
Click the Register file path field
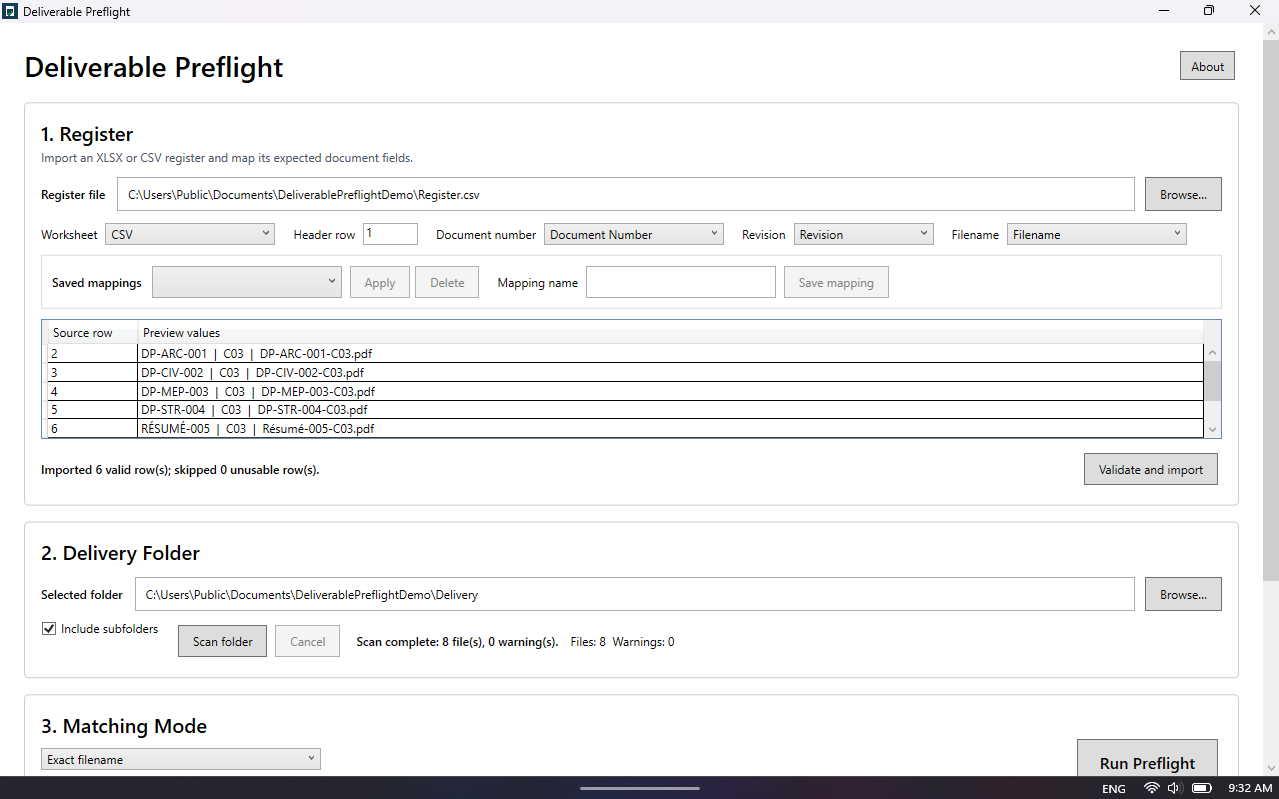click(x=626, y=194)
